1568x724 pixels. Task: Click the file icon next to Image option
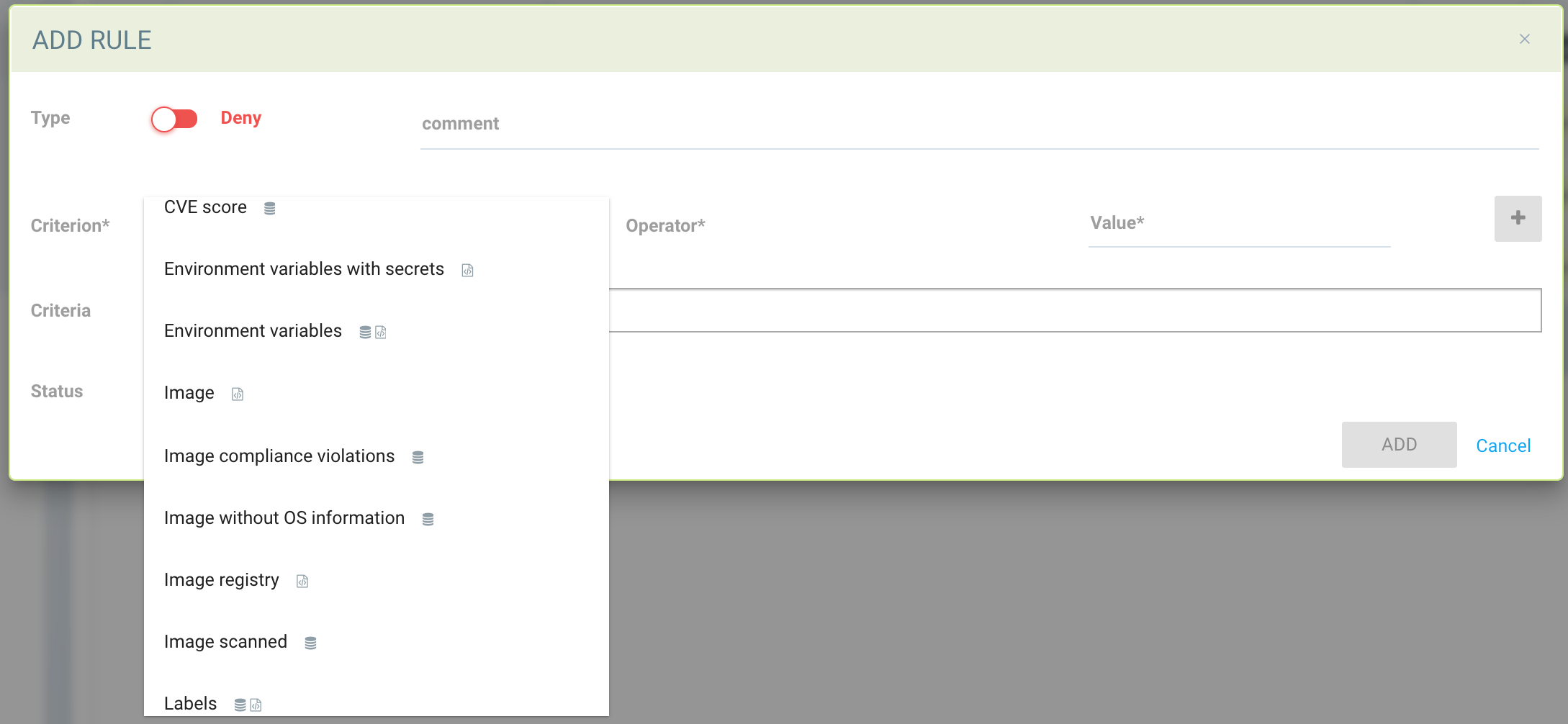238,394
